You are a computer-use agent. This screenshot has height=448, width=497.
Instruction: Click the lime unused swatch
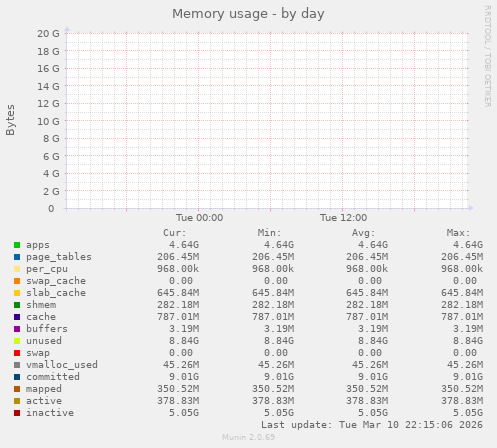pyautogui.click(x=17, y=341)
